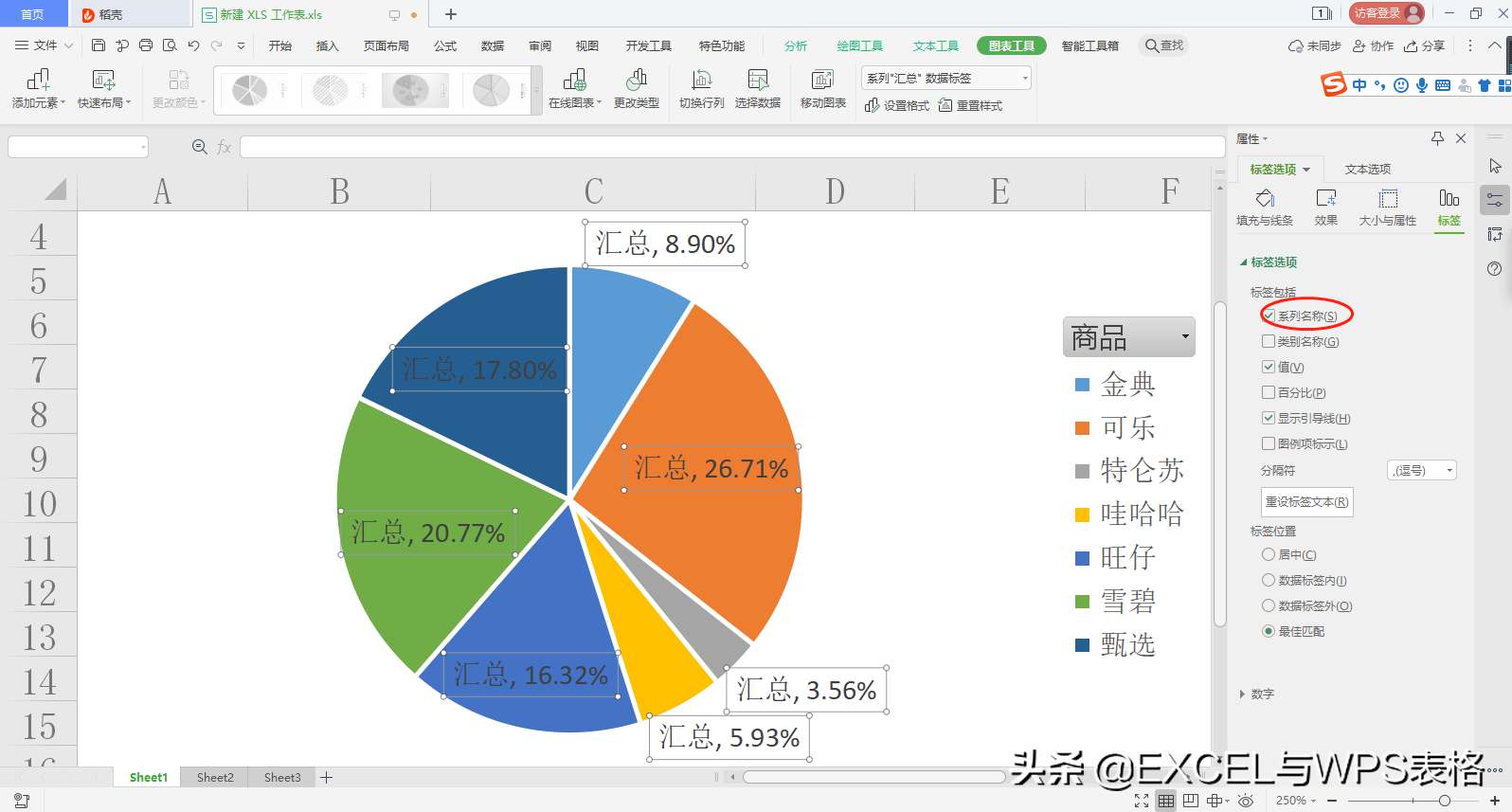The height and width of the screenshot is (812, 1512).
Task: Open the Data (数据) ribbon tab
Action: coord(493,45)
